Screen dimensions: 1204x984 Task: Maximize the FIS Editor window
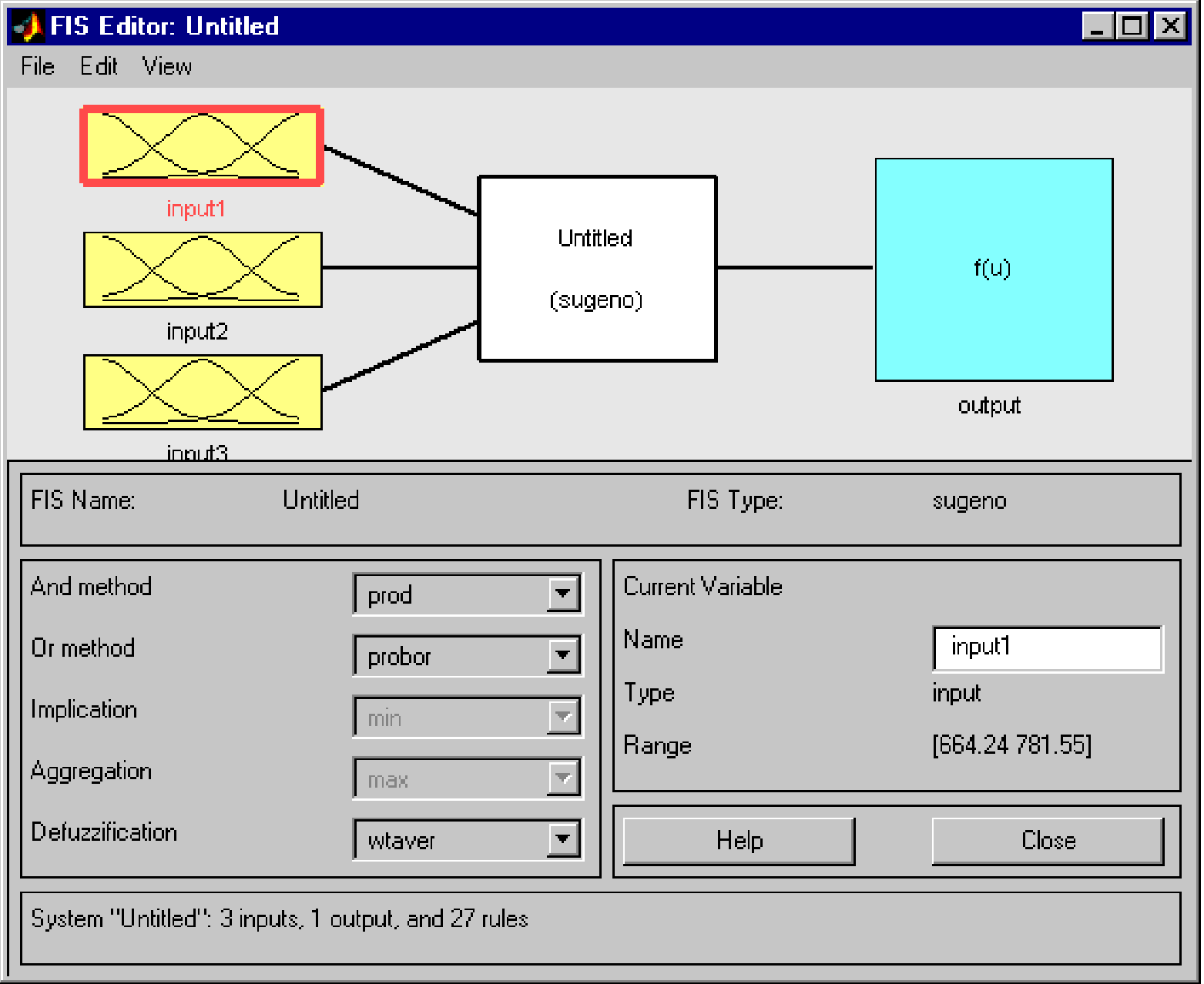pos(1133,26)
